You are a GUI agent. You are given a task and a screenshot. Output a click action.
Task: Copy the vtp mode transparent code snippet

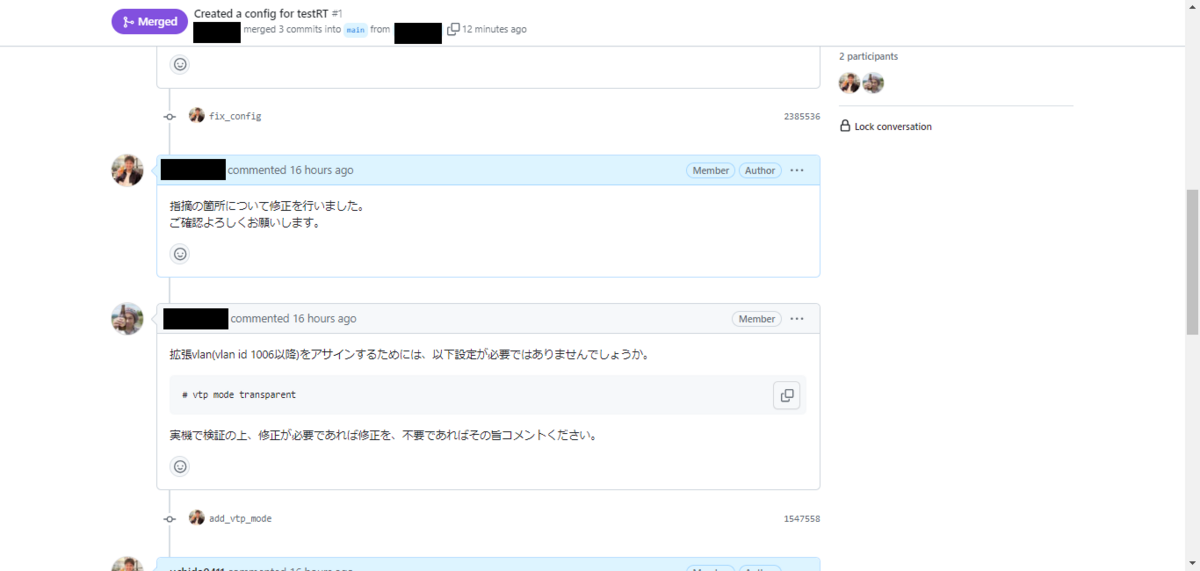point(787,395)
